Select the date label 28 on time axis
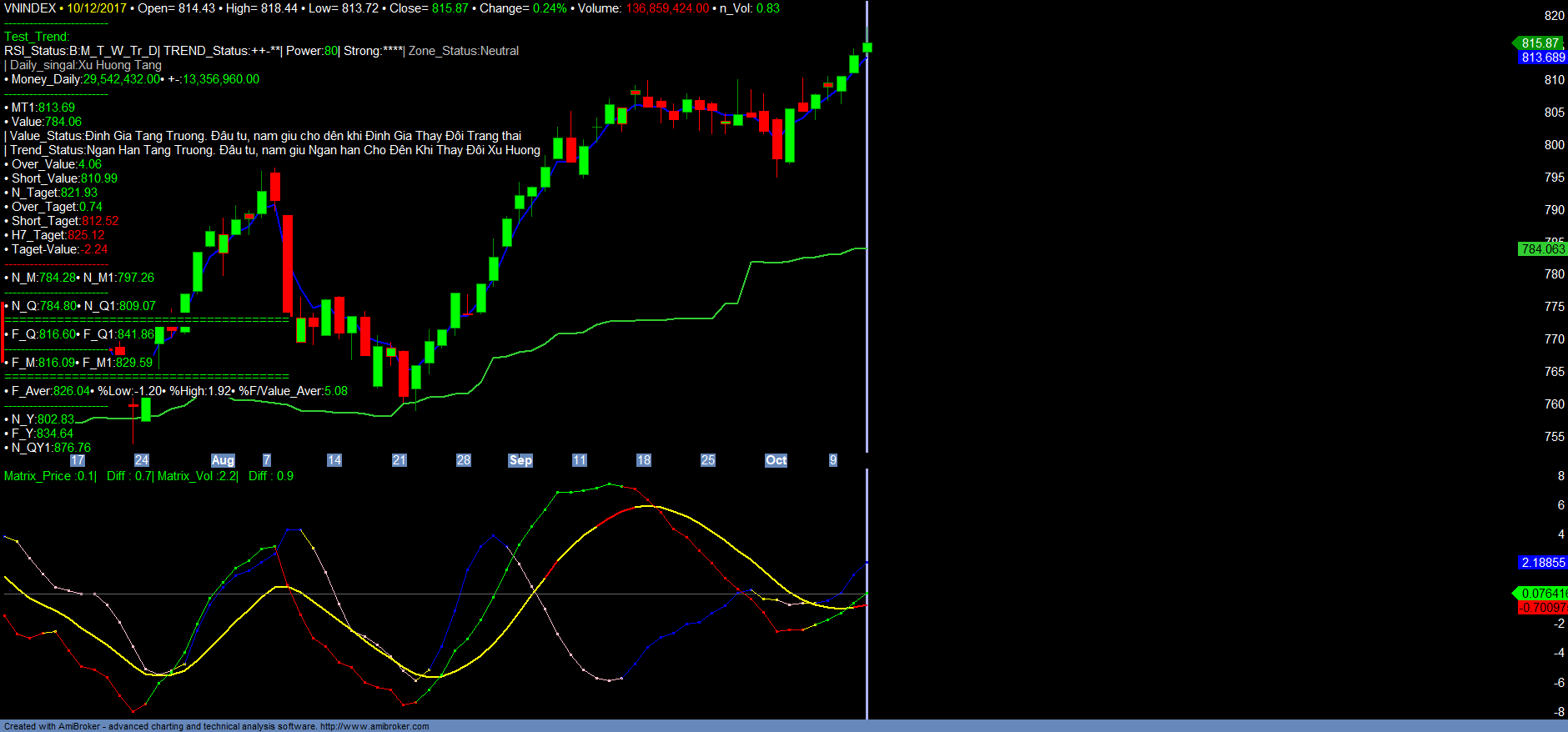The image size is (1568, 732). point(464,460)
